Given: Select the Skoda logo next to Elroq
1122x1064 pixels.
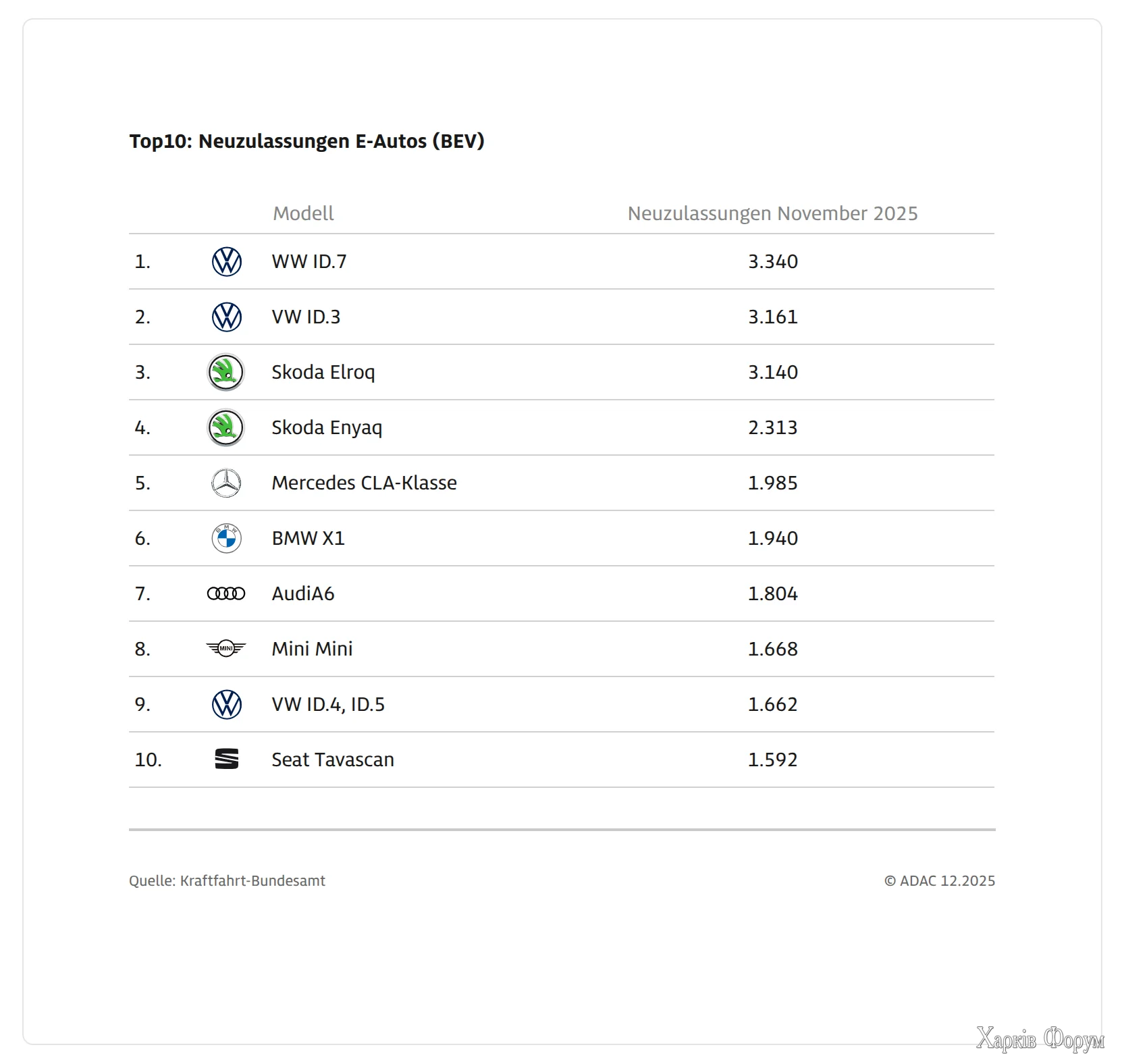Looking at the screenshot, I should tap(225, 372).
